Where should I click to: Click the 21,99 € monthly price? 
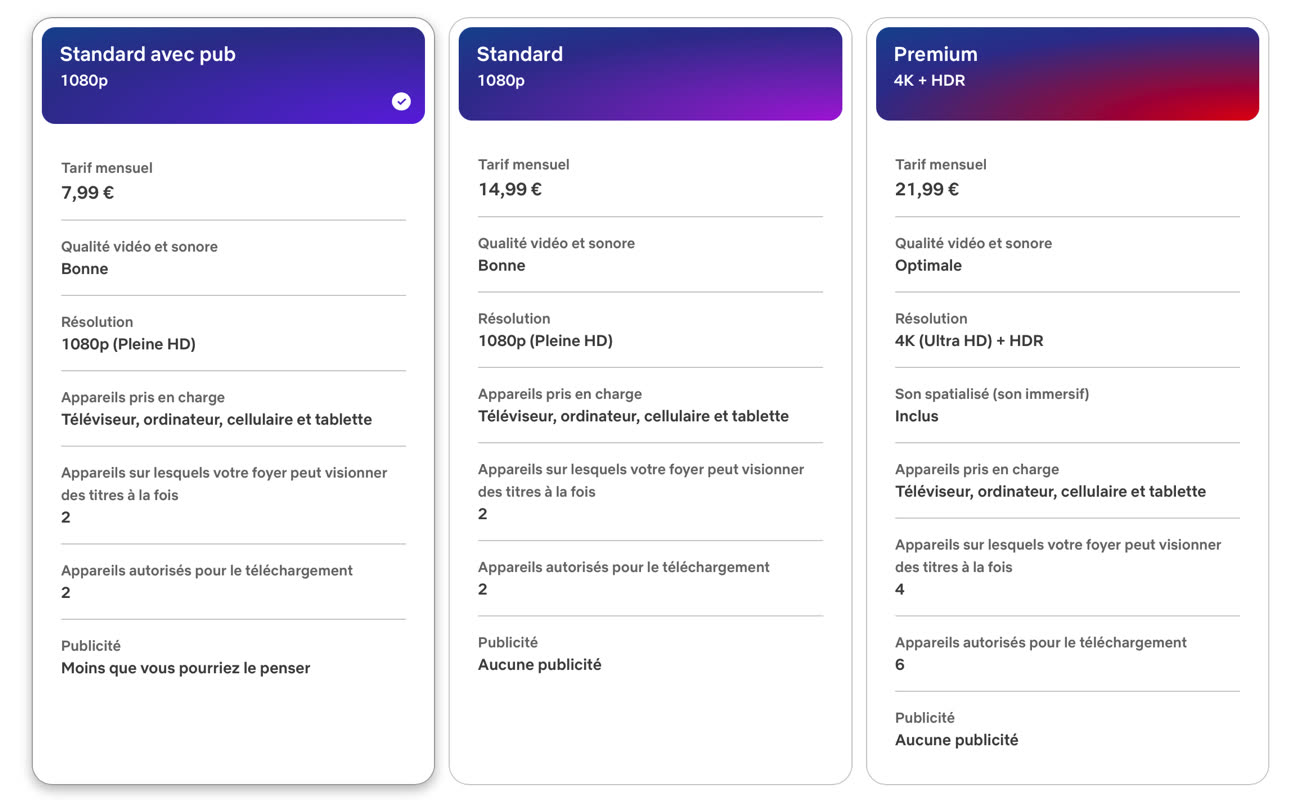tap(927, 189)
